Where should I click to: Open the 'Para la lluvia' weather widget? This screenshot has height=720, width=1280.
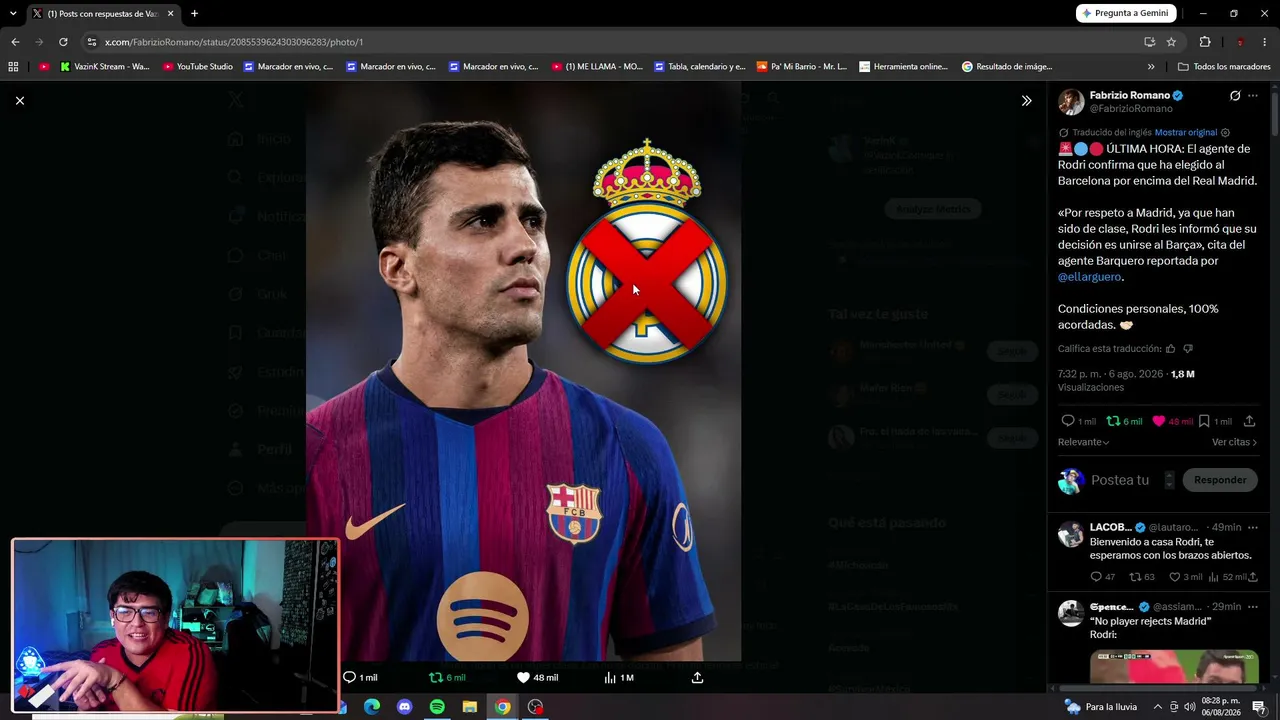1101,707
